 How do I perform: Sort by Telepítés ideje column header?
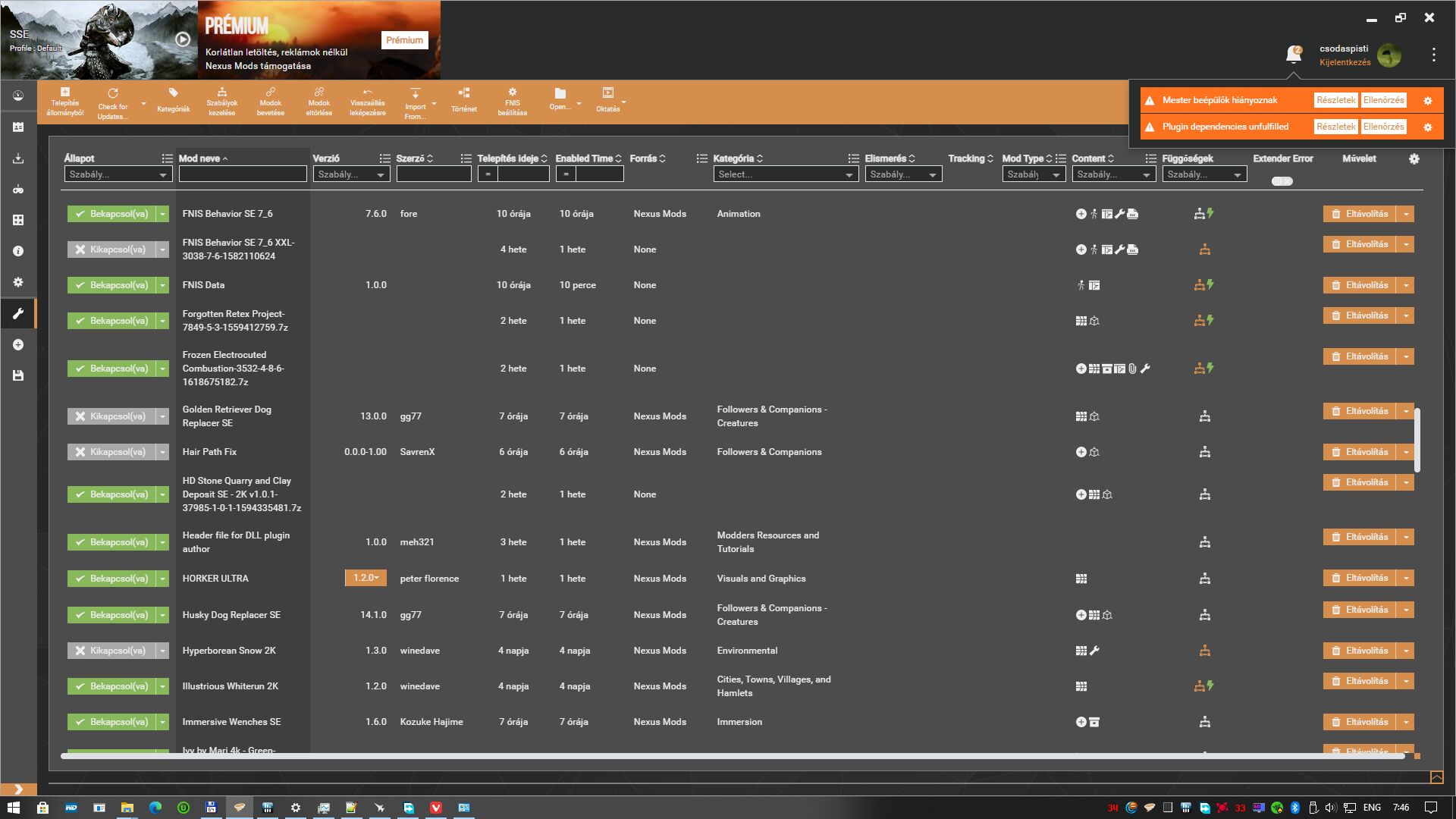coord(512,158)
